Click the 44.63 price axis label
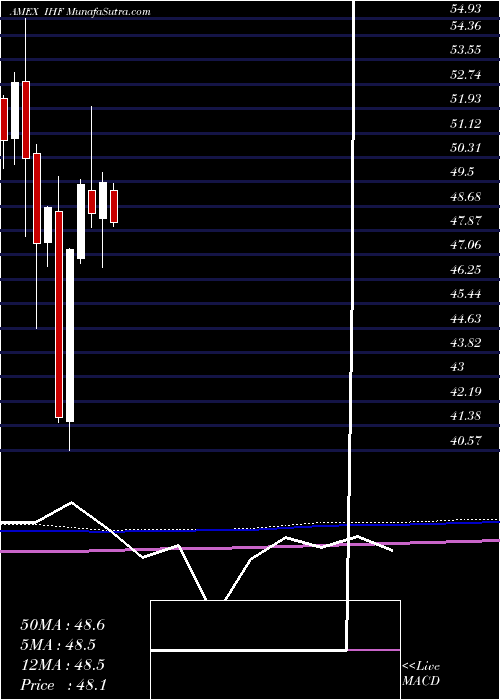The height and width of the screenshot is (700, 500). tap(466, 318)
